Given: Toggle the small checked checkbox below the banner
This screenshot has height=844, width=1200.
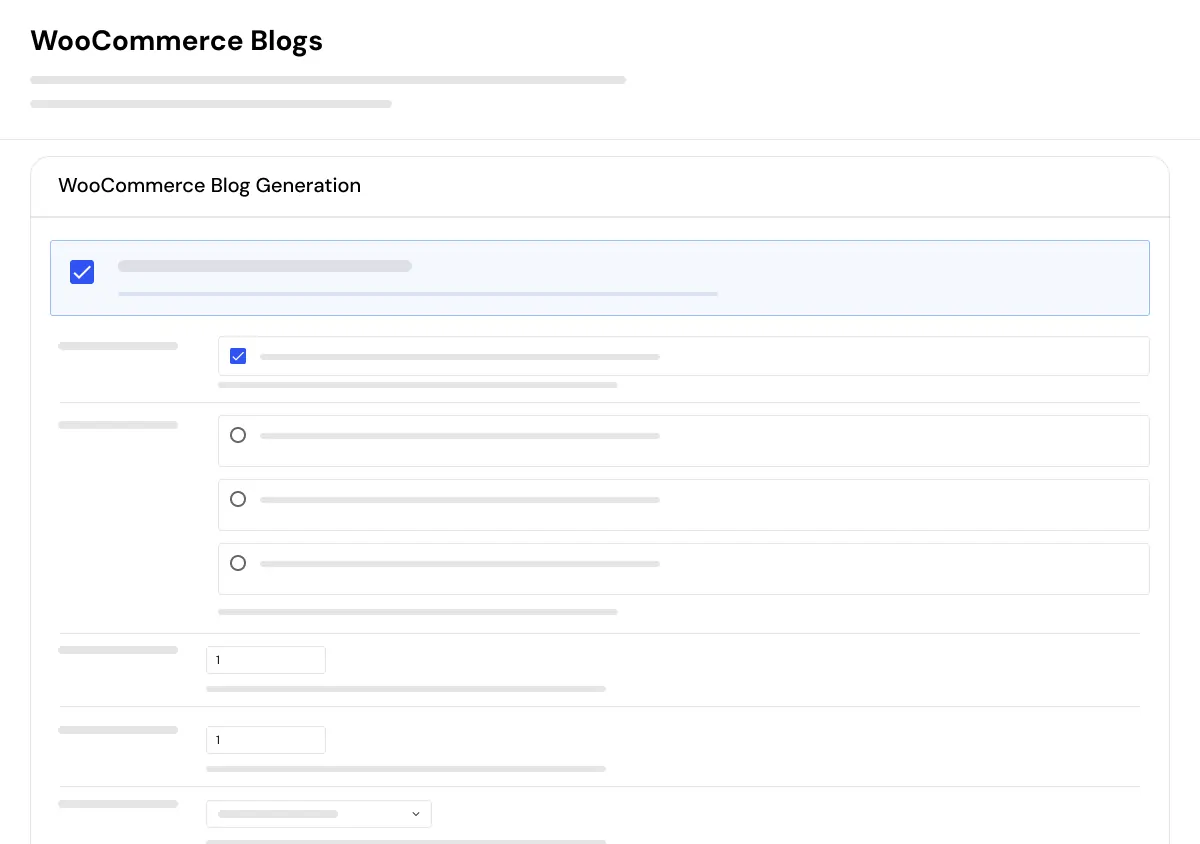Looking at the screenshot, I should 238,356.
